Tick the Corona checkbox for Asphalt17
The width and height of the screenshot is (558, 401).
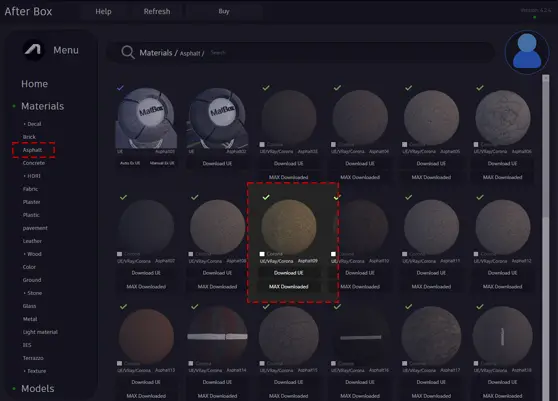(x=405, y=363)
